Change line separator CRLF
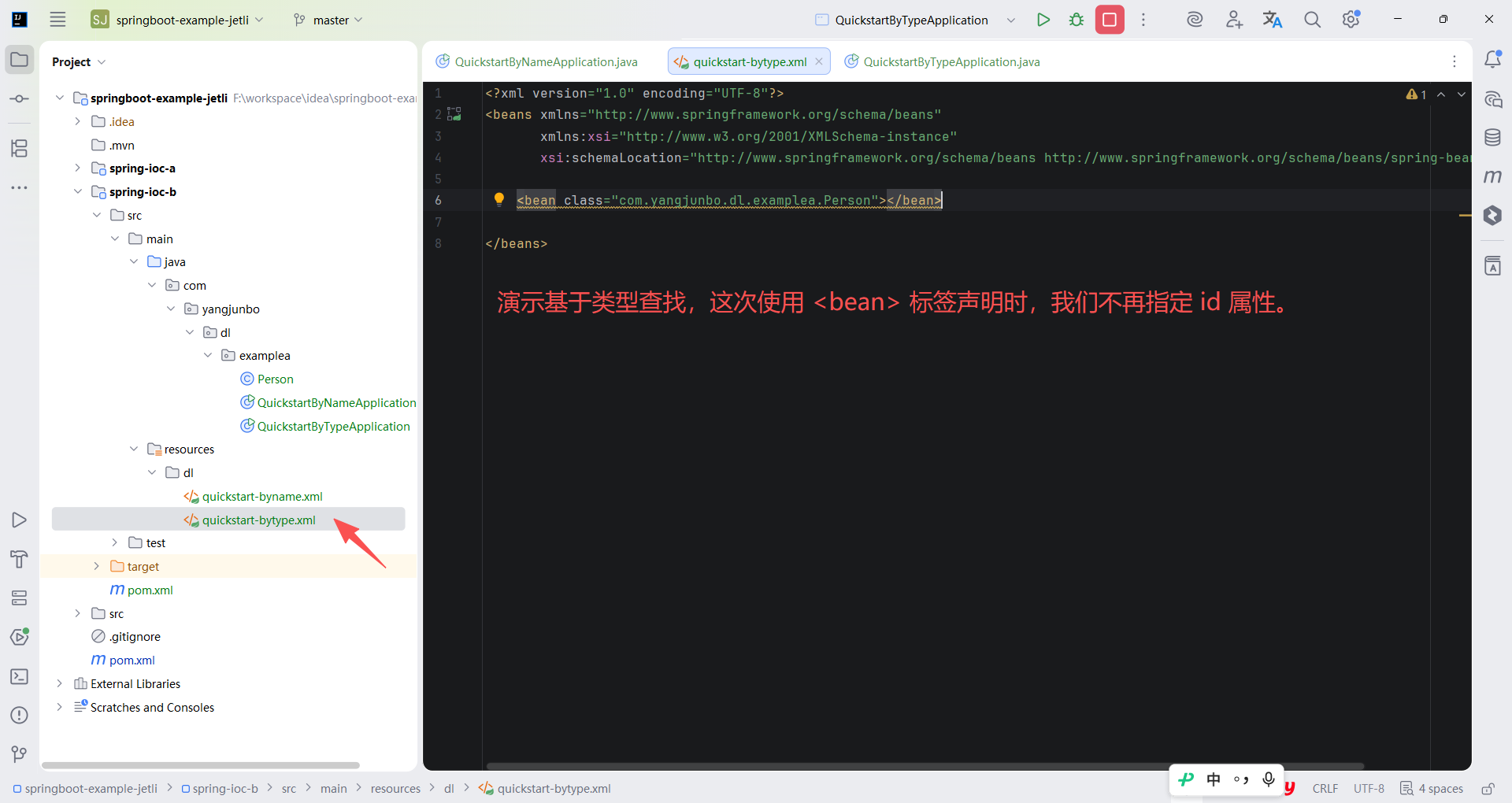This screenshot has width=1512, height=803. click(1325, 789)
